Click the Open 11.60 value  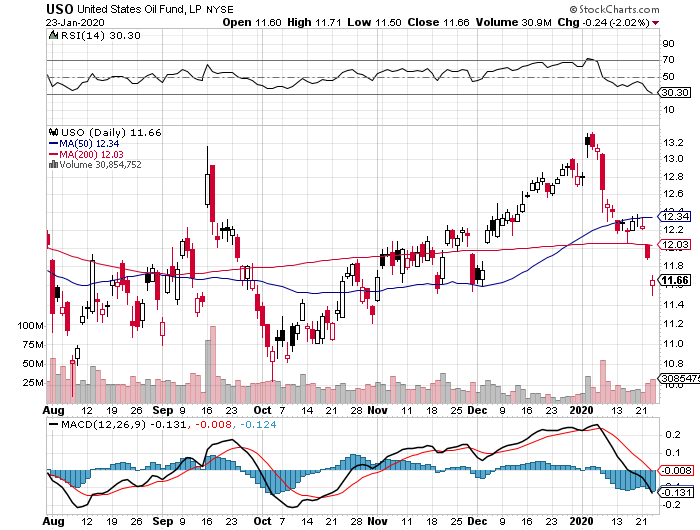tap(252, 22)
